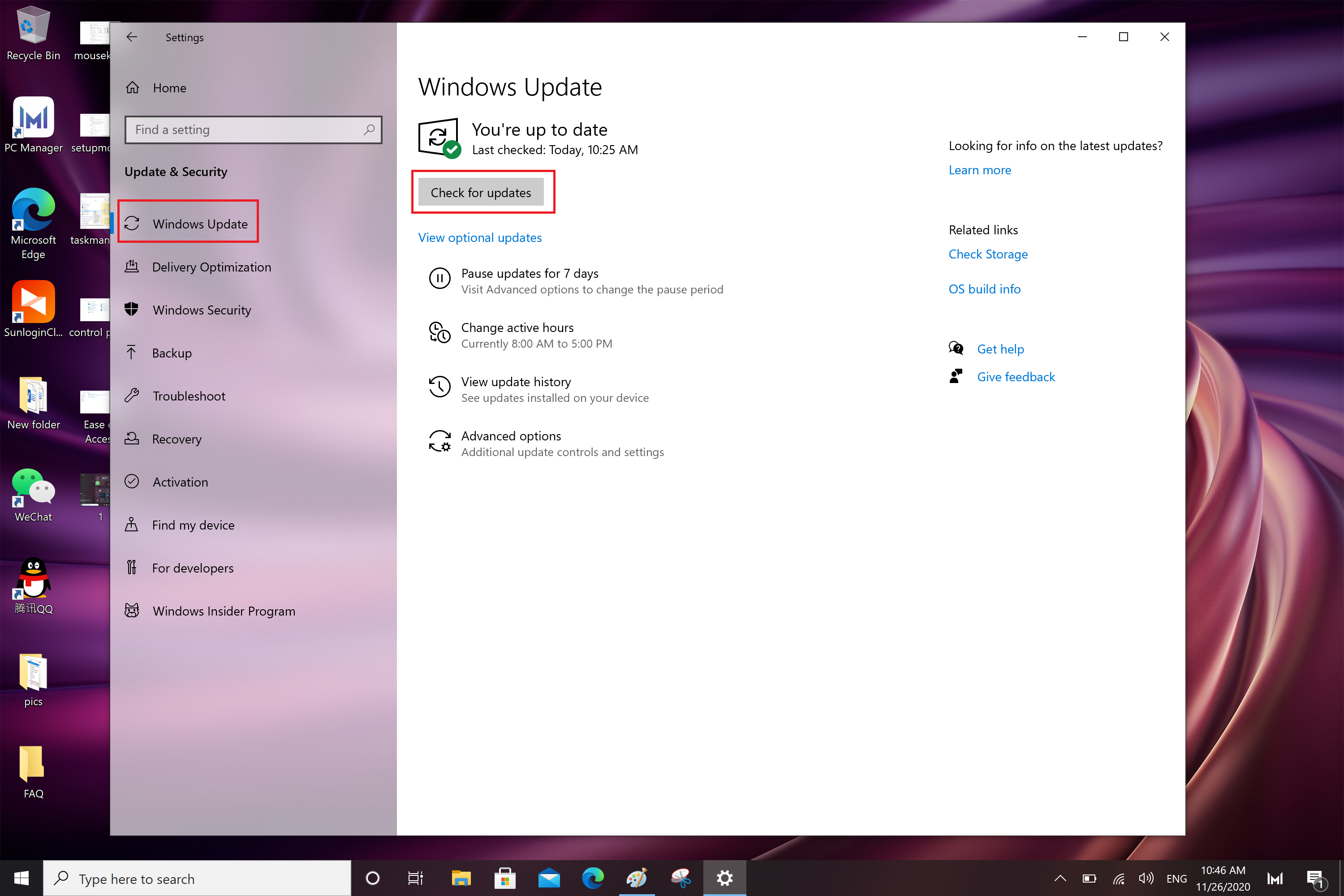This screenshot has width=1344, height=896.
Task: Click the Give feedback link
Action: tap(1016, 377)
